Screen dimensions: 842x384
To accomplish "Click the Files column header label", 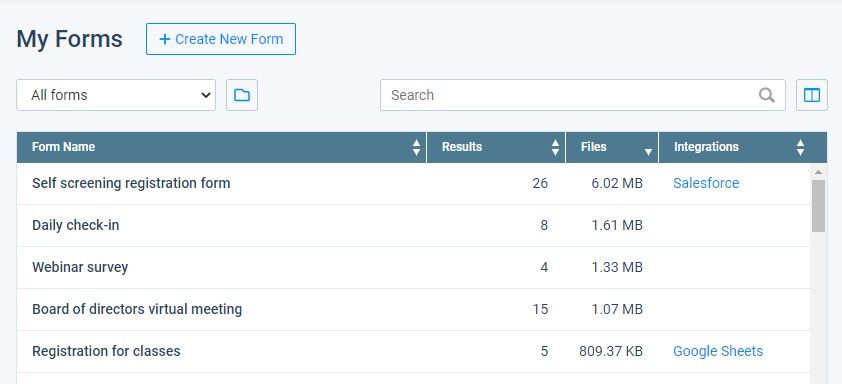I will pyautogui.click(x=593, y=147).
